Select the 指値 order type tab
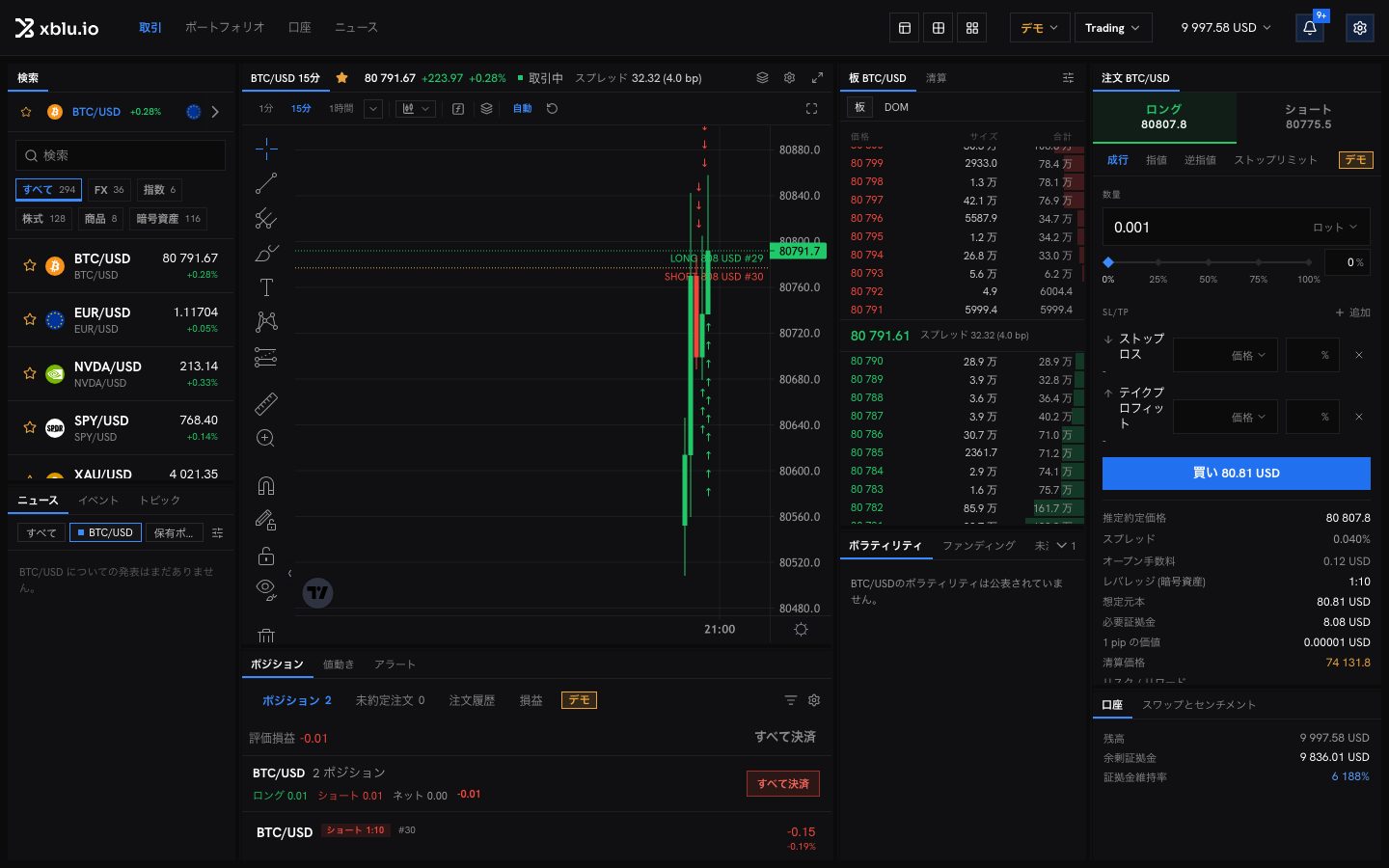Image resolution: width=1389 pixels, height=868 pixels. (1157, 160)
